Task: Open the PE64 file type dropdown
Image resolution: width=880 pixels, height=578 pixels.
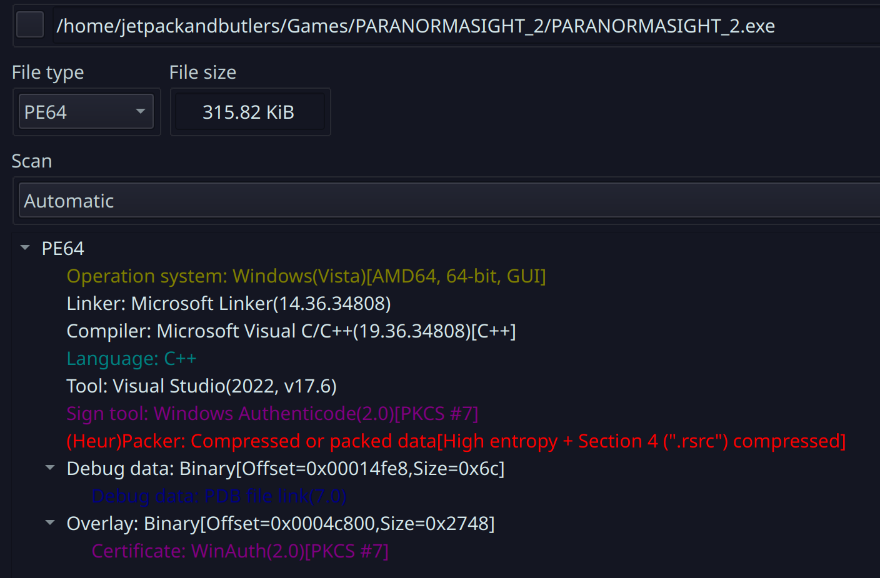Action: pyautogui.click(x=86, y=112)
